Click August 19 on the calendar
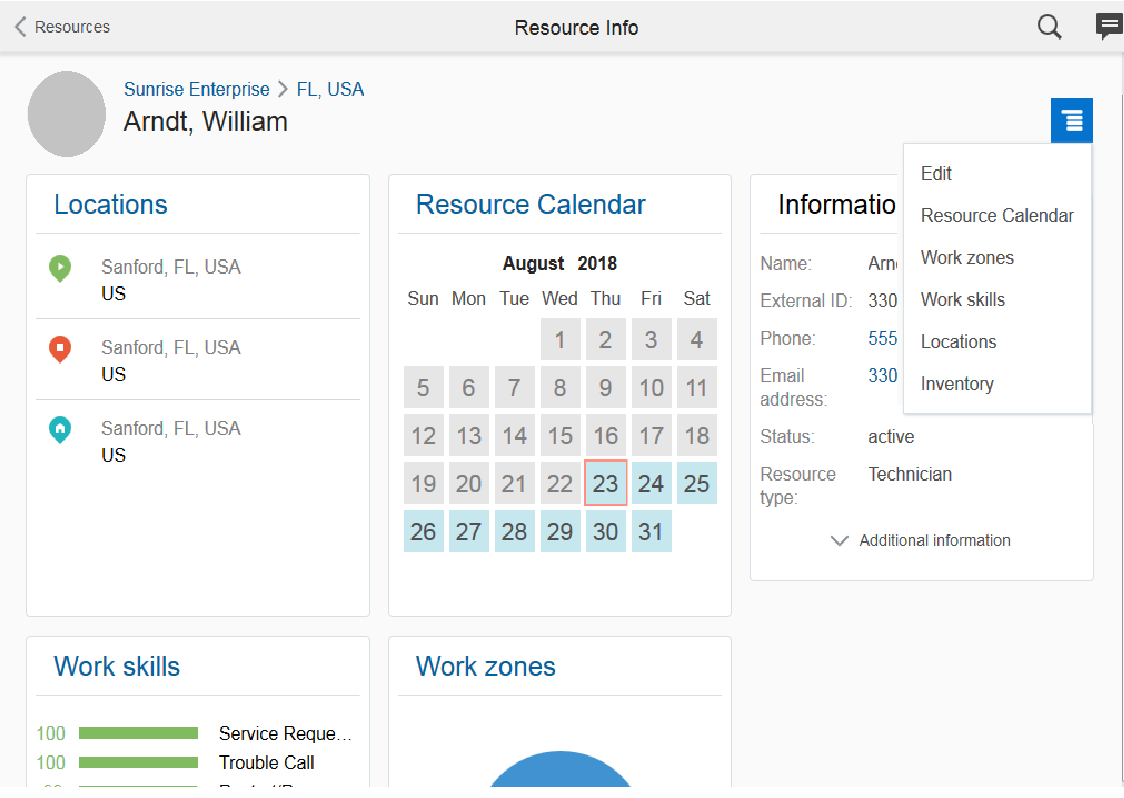 click(424, 483)
